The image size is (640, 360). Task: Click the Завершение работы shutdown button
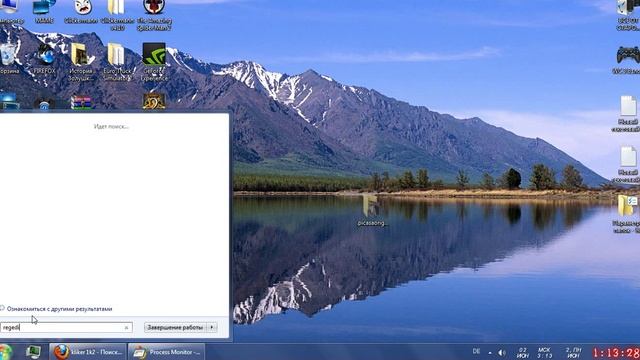tap(175, 327)
